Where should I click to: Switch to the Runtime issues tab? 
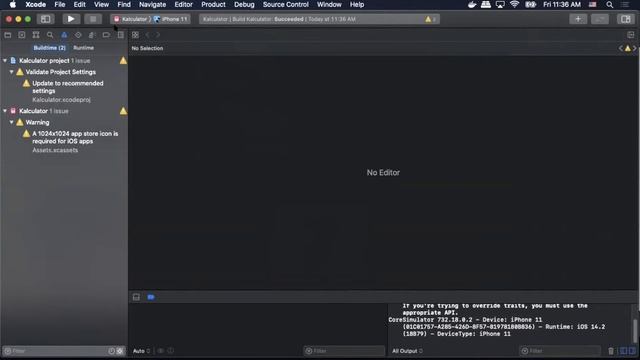point(84,48)
